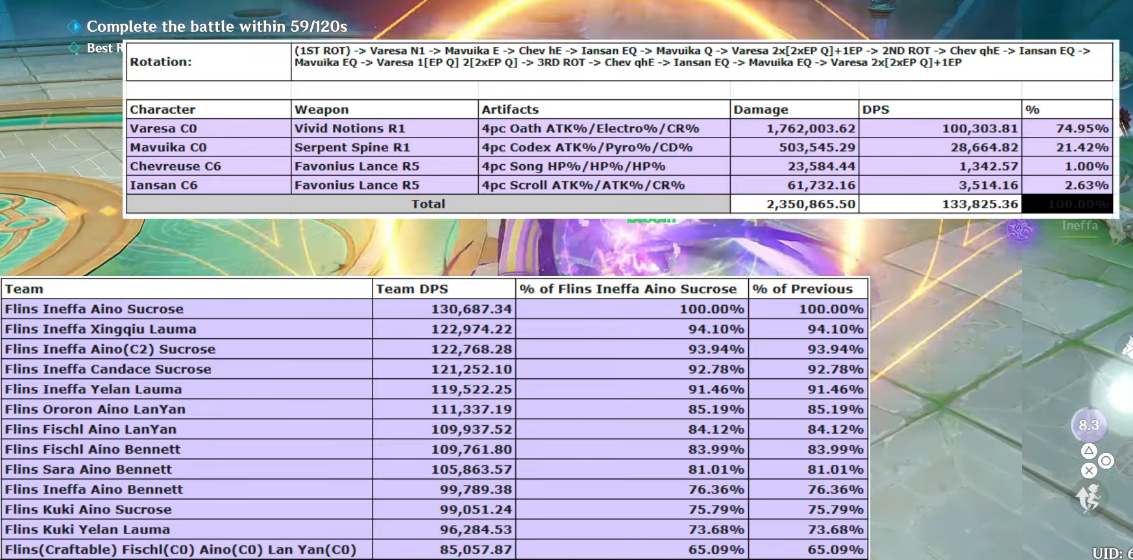
Task: Click the total DPS 133,825.36
Action: 941,204
